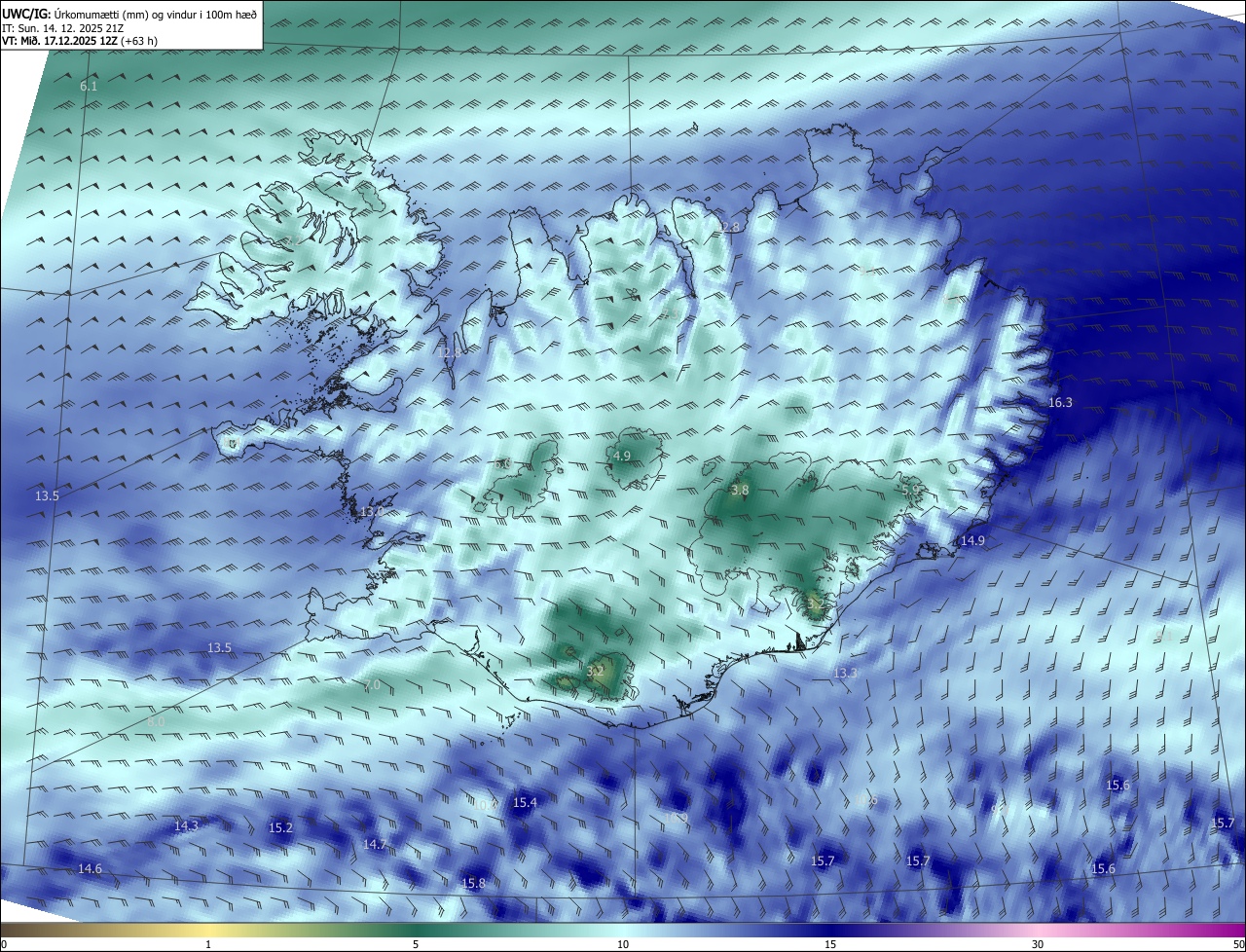The width and height of the screenshot is (1246, 952).
Task: Click the 13.3 value south of the coast
Action: [x=845, y=674]
